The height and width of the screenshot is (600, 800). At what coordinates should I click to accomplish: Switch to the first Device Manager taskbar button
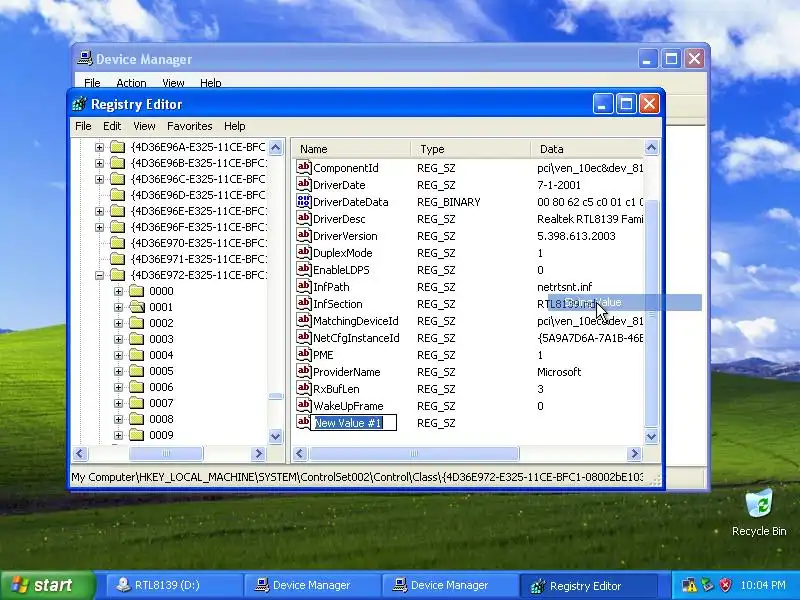pos(312,585)
